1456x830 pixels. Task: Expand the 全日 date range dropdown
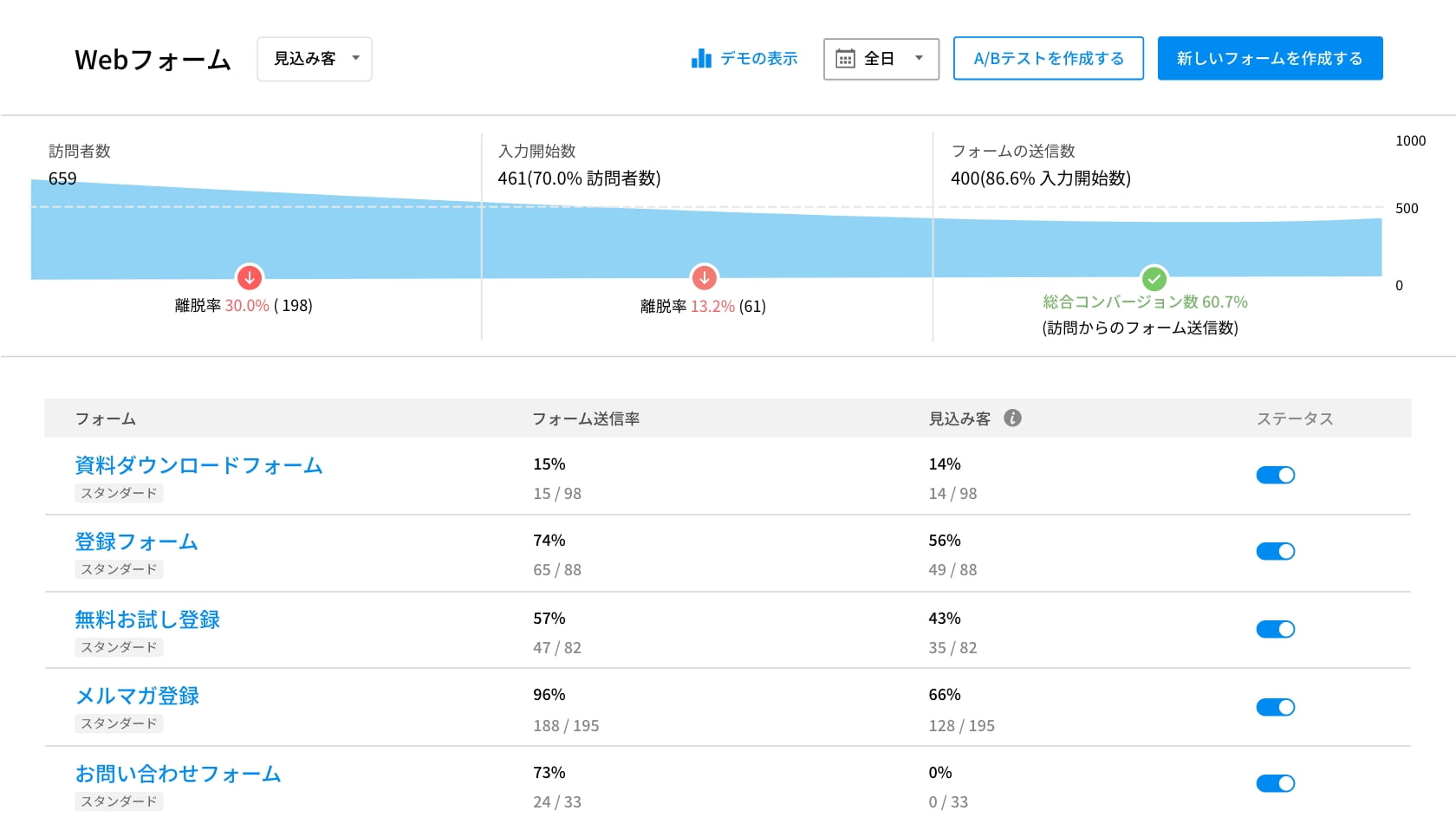(881, 59)
